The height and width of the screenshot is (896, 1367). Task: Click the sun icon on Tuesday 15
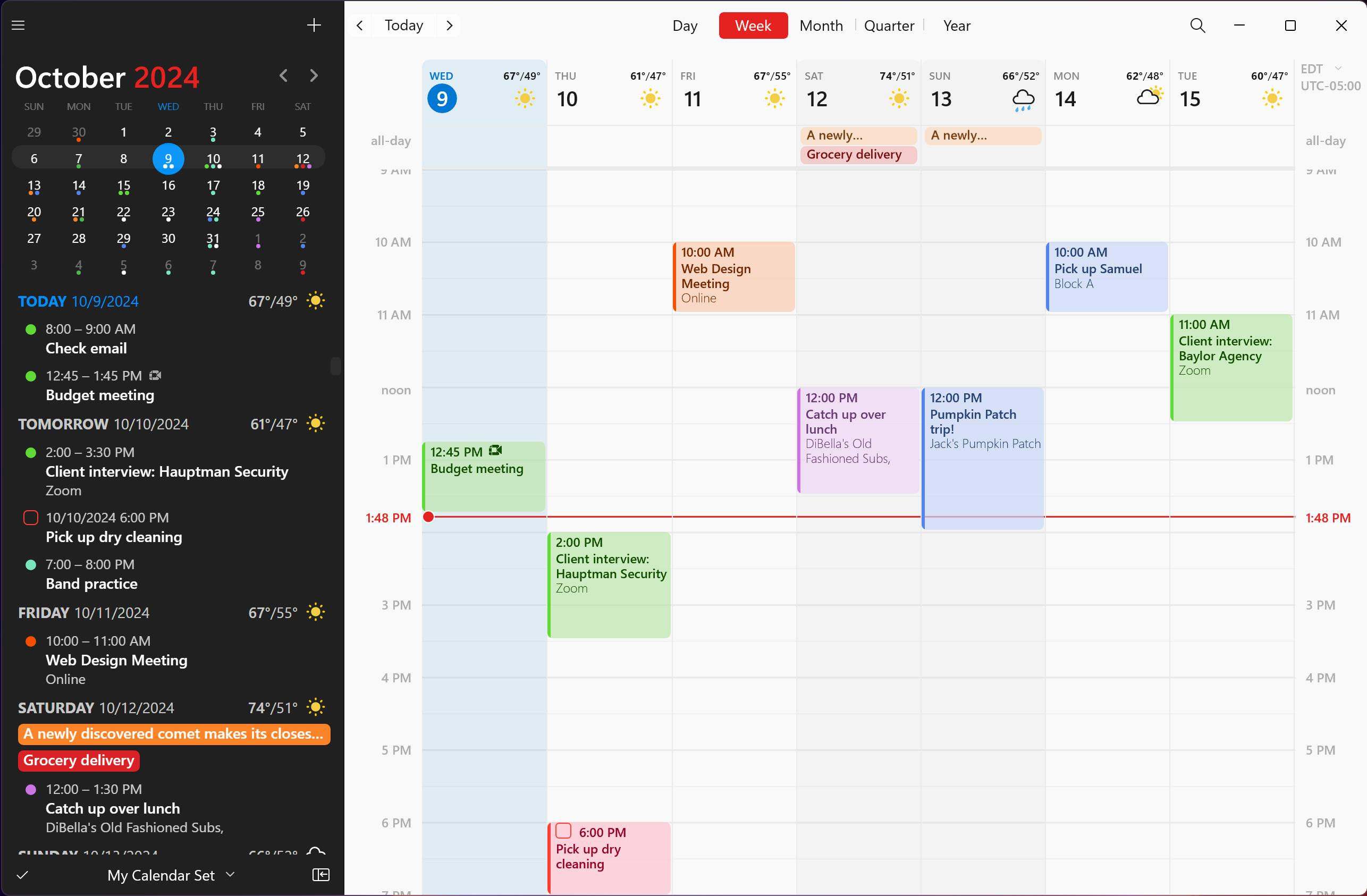click(1272, 99)
